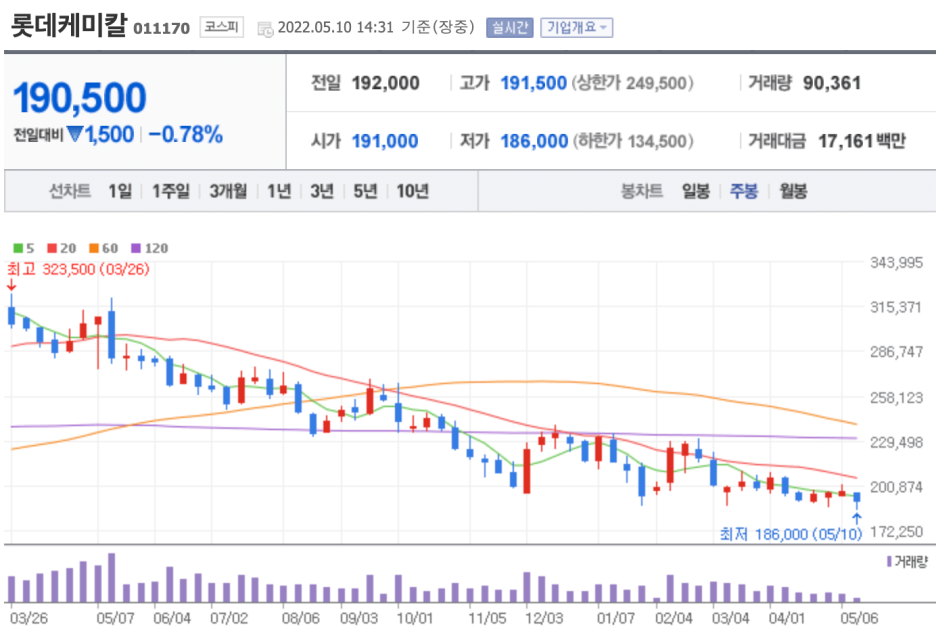The height and width of the screenshot is (633, 936).
Task: Click the 최고 323,500 (03/26) label
Action: click(x=78, y=269)
